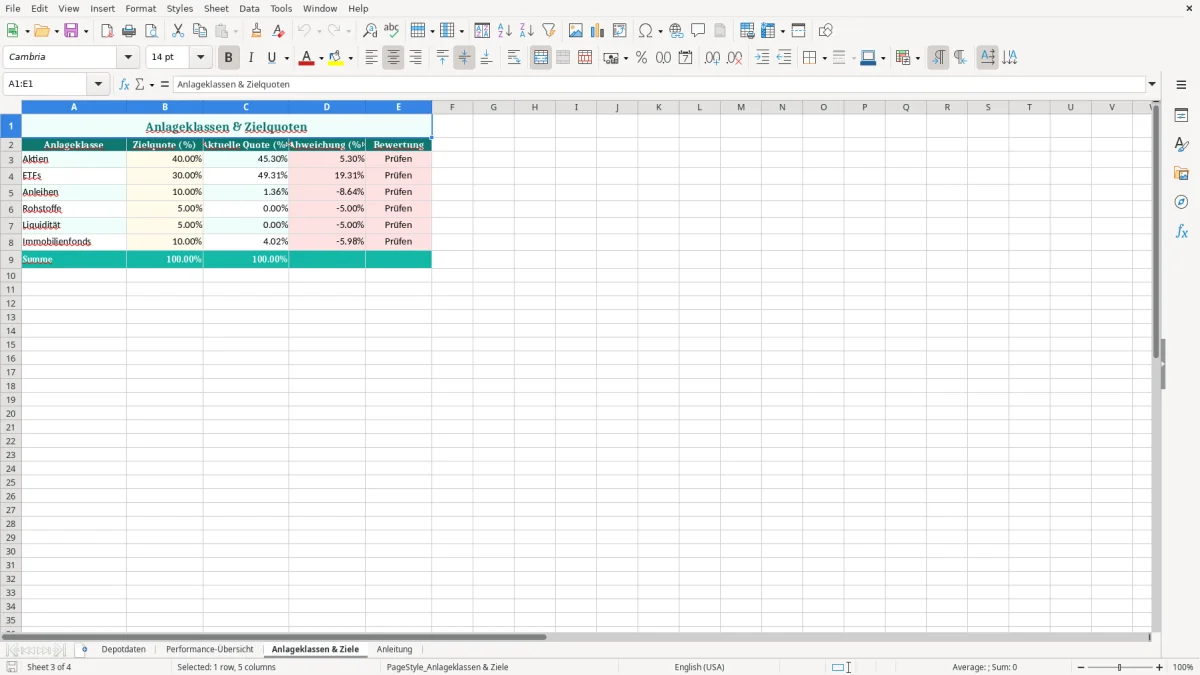
Task: Open the Format menu
Action: [x=140, y=8]
